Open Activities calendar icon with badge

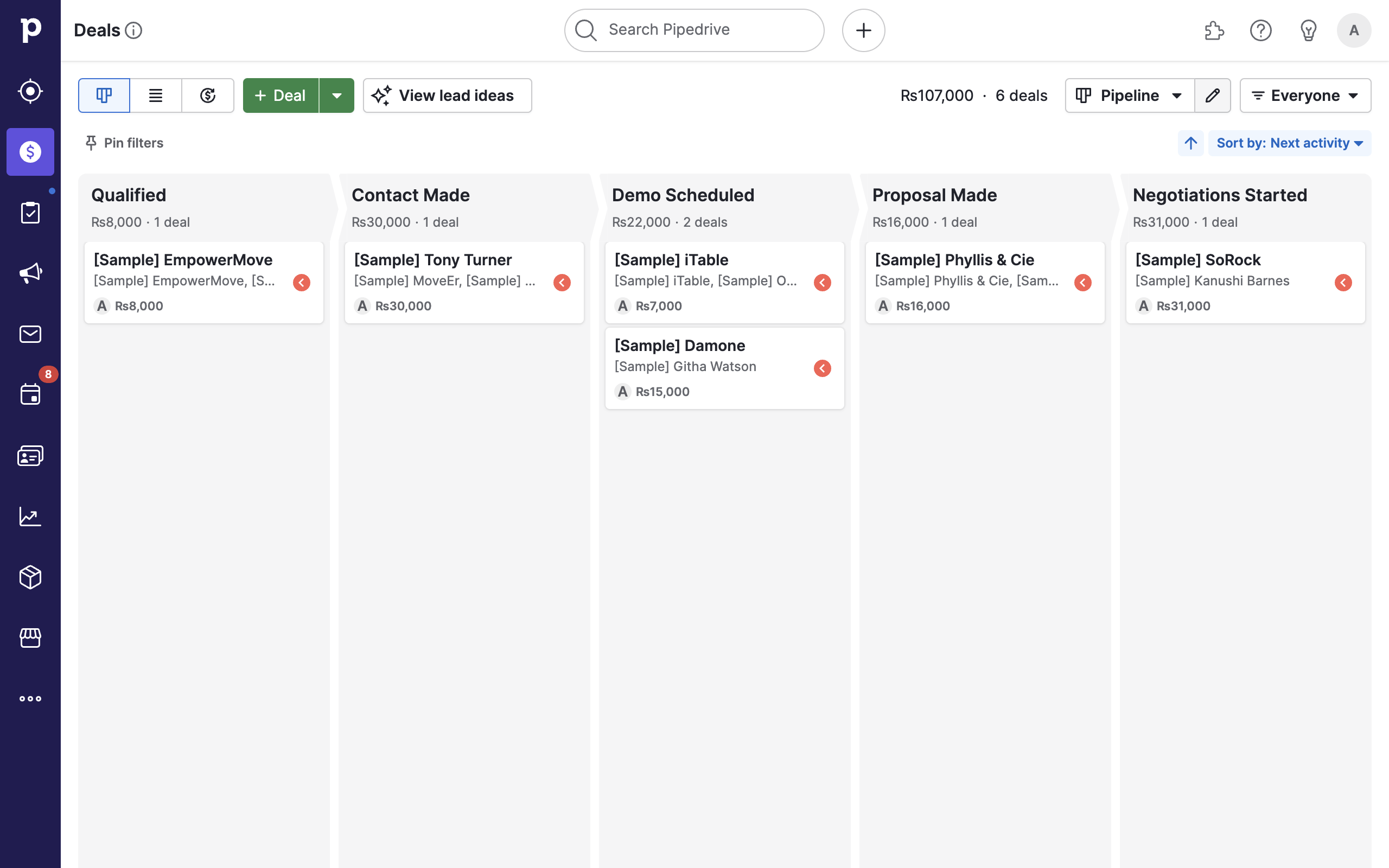pyautogui.click(x=30, y=395)
